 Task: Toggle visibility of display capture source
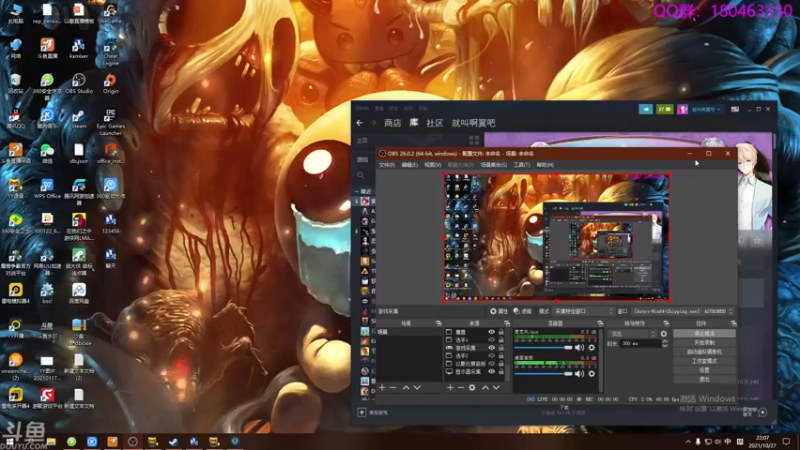coord(491,372)
